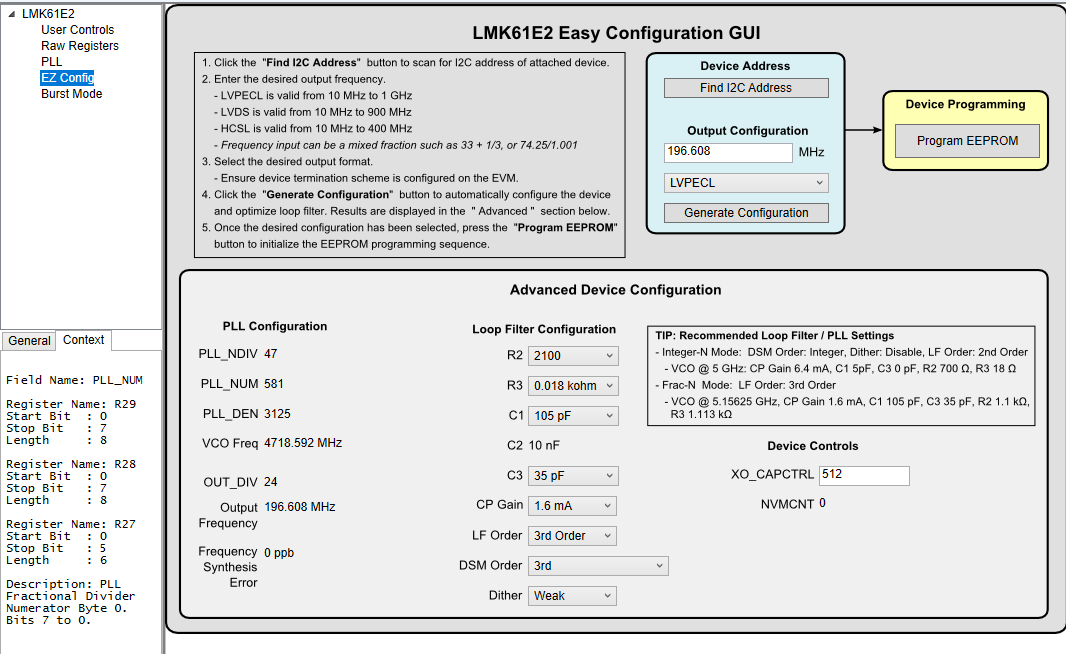Open the C1 dropdown showing 105 pF
The height and width of the screenshot is (654, 1066).
click(573, 415)
